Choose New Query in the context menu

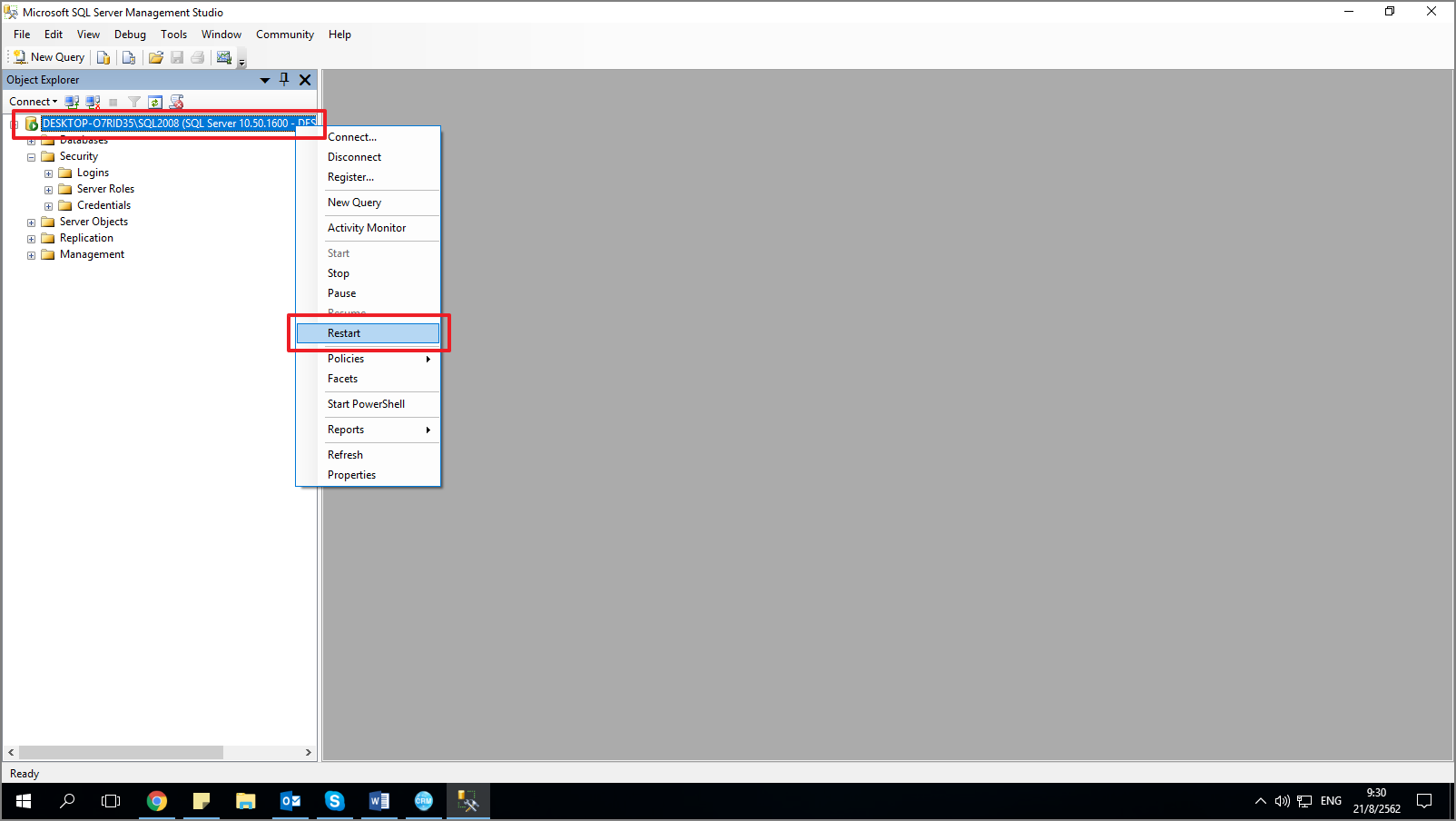[369, 203]
